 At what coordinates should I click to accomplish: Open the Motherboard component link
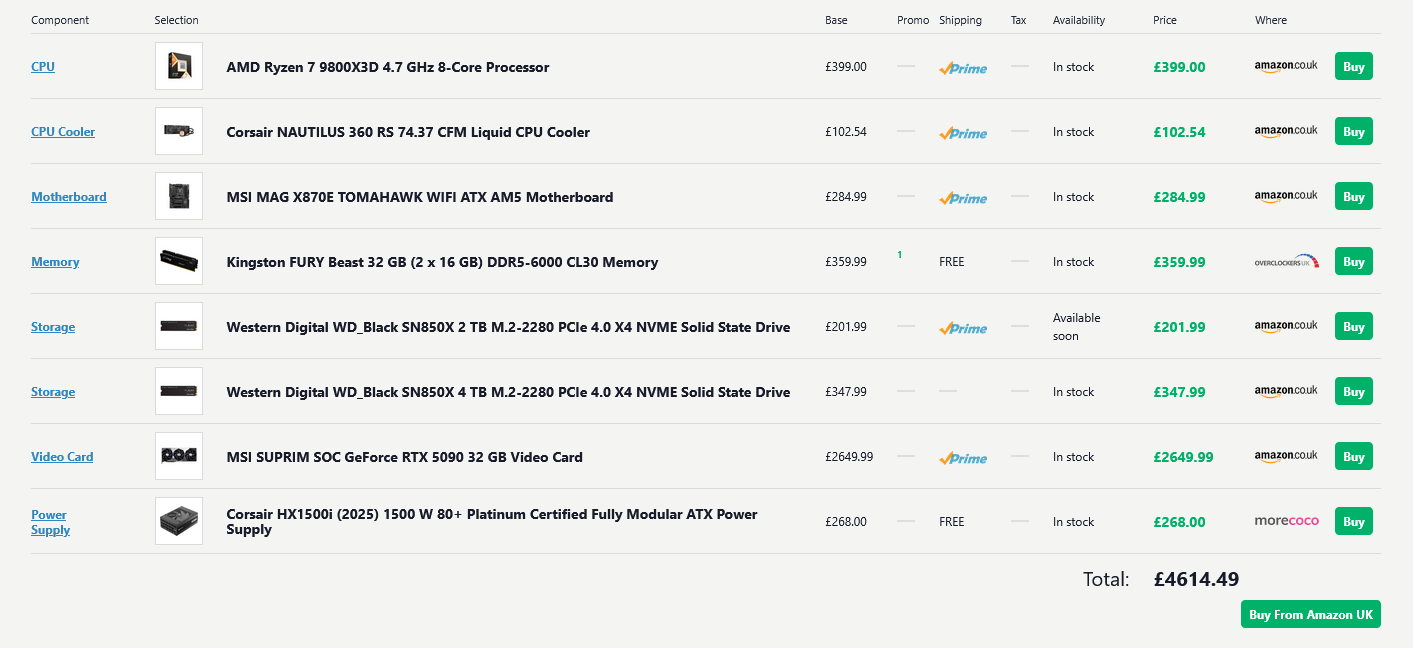tap(69, 197)
